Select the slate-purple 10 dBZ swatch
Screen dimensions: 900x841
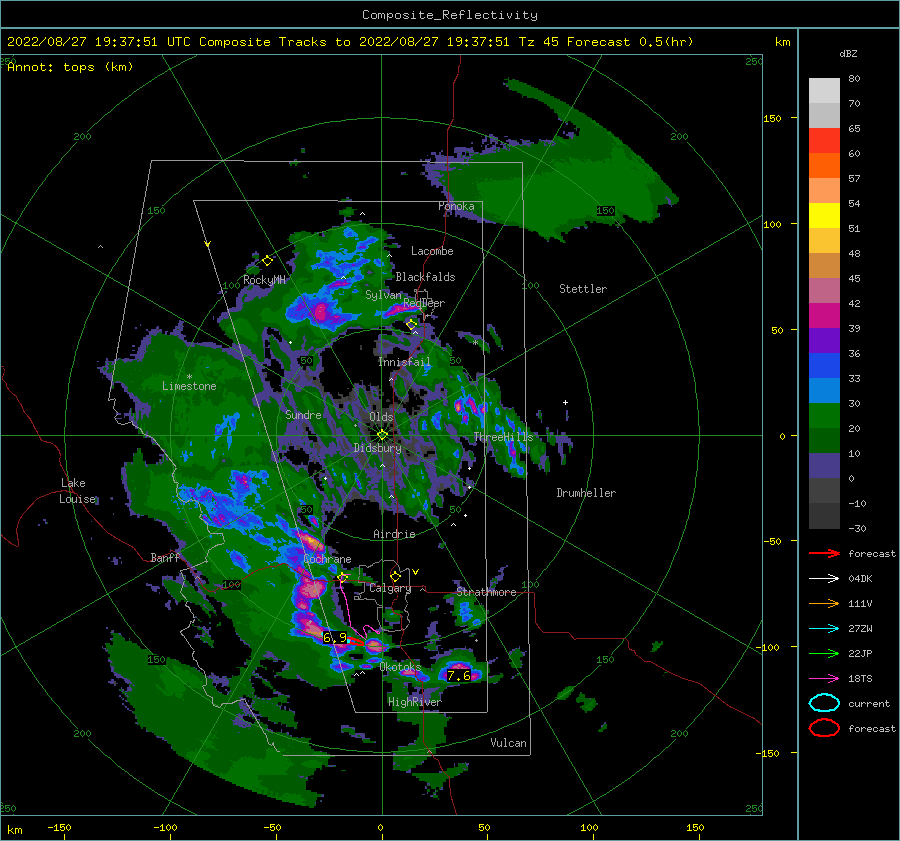click(x=824, y=466)
